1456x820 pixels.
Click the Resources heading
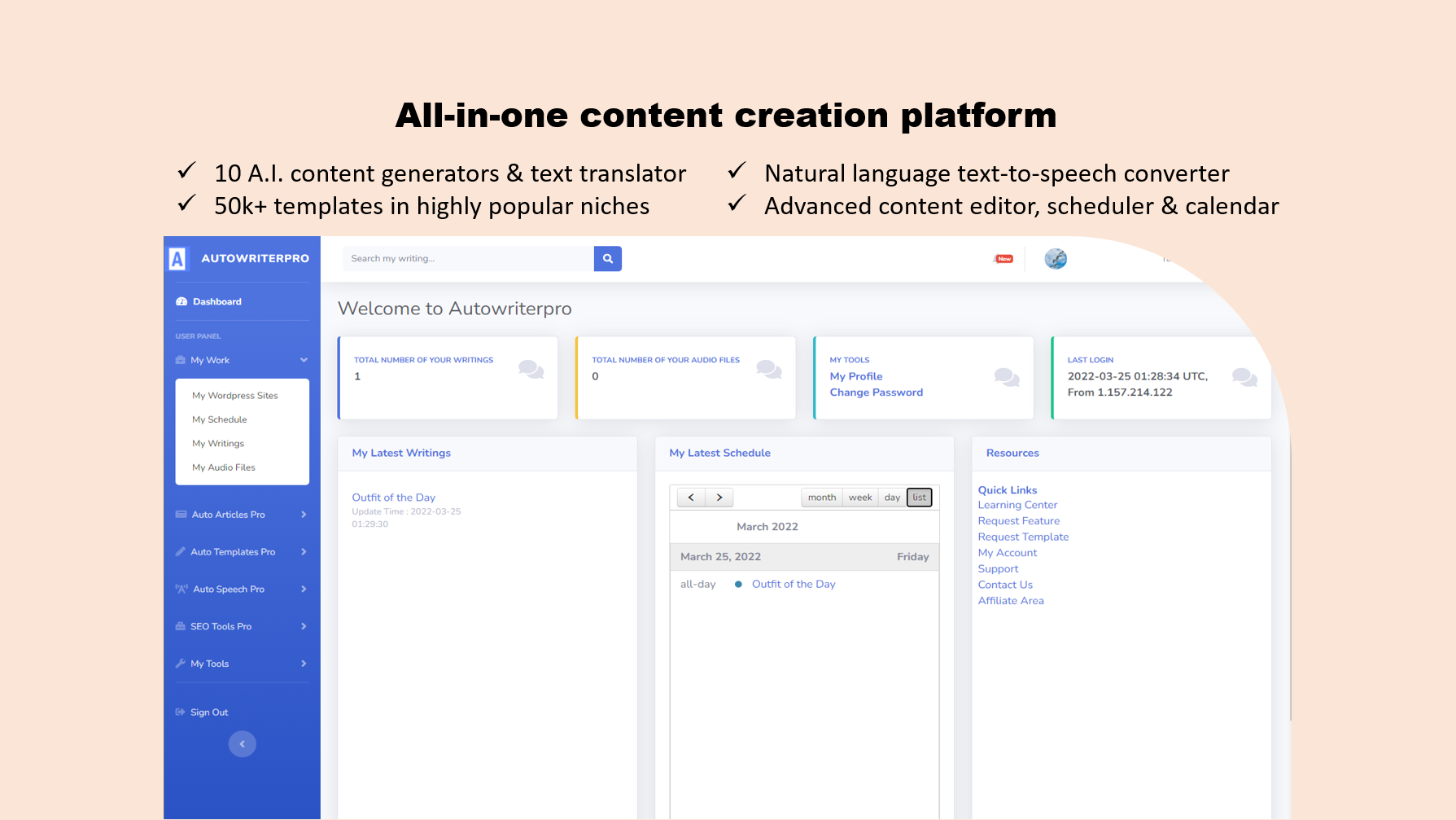1012,454
